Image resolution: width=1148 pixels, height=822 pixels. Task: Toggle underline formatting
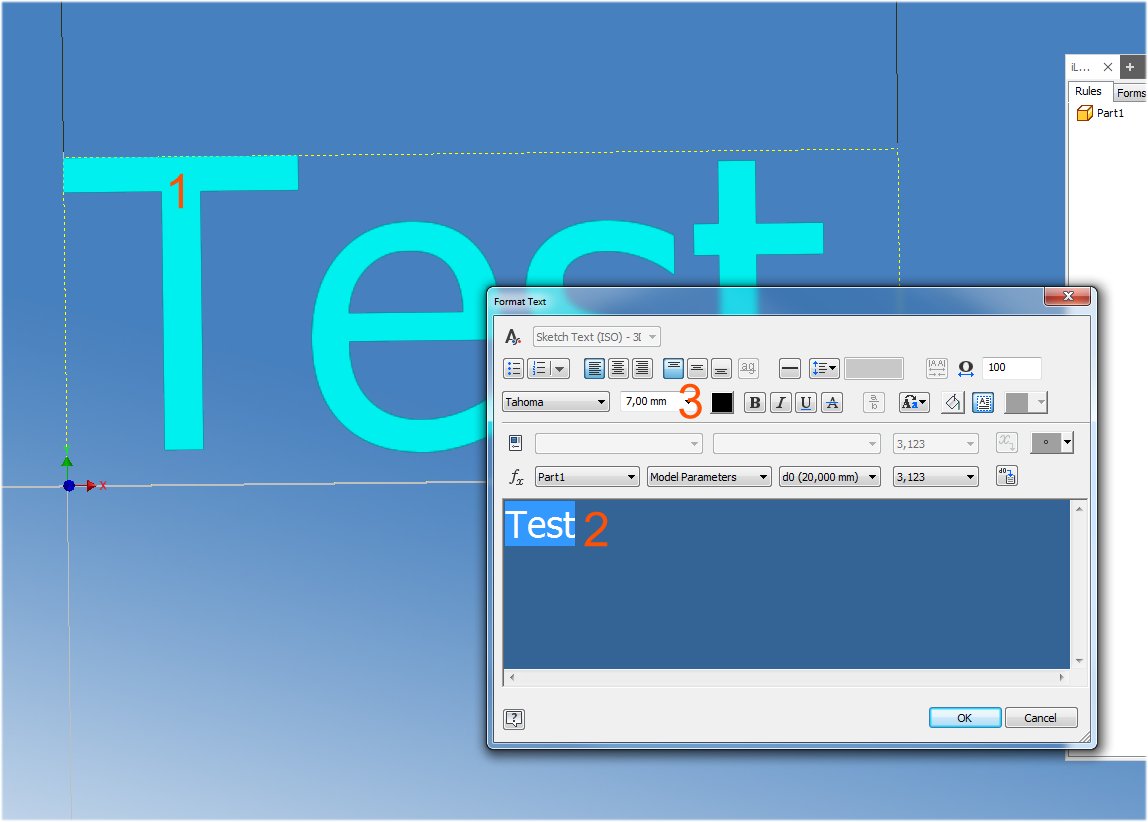804,402
